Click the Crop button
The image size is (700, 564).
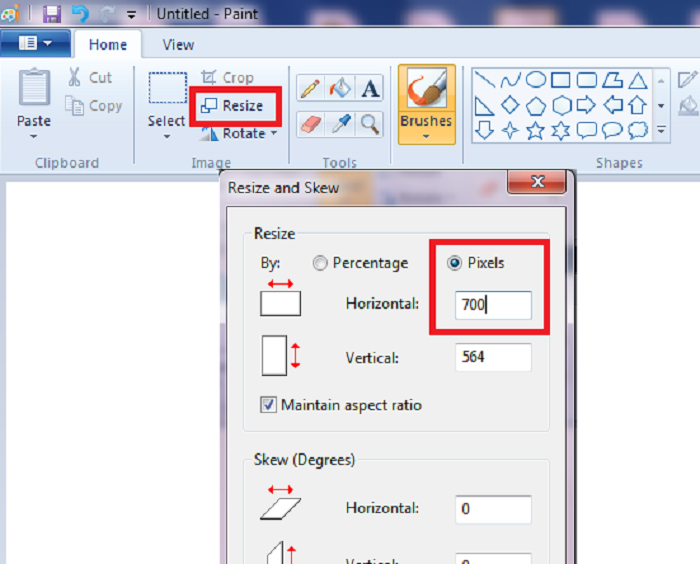[228, 77]
